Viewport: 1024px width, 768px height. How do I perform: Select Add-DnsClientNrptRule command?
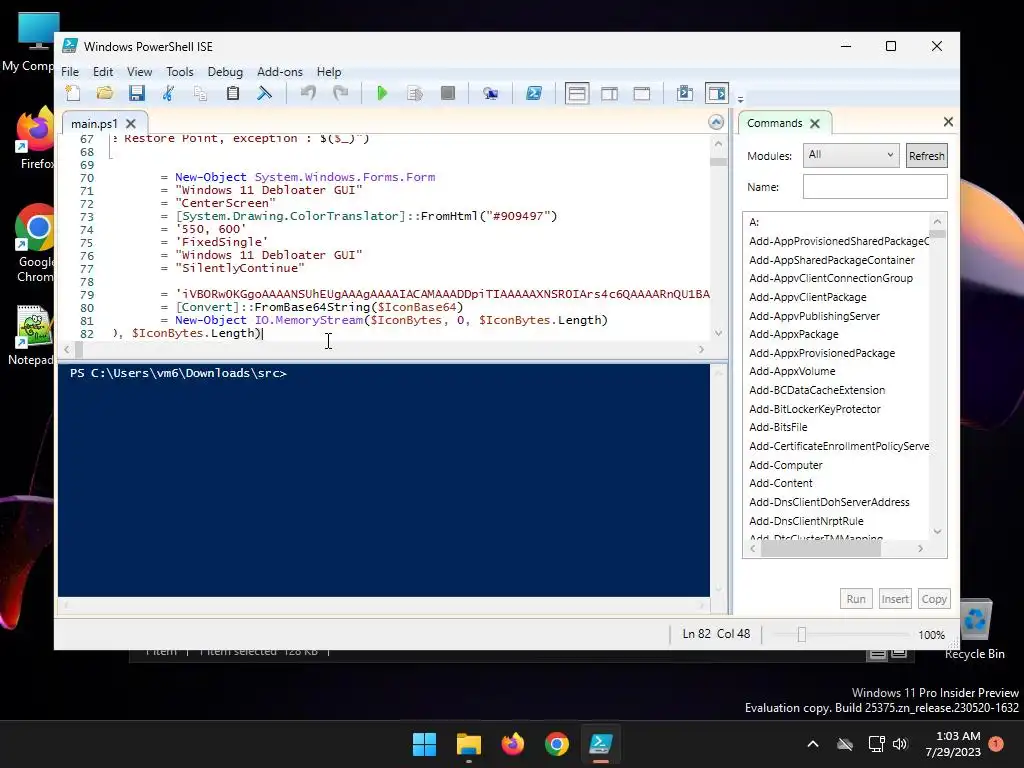pyautogui.click(x=806, y=521)
